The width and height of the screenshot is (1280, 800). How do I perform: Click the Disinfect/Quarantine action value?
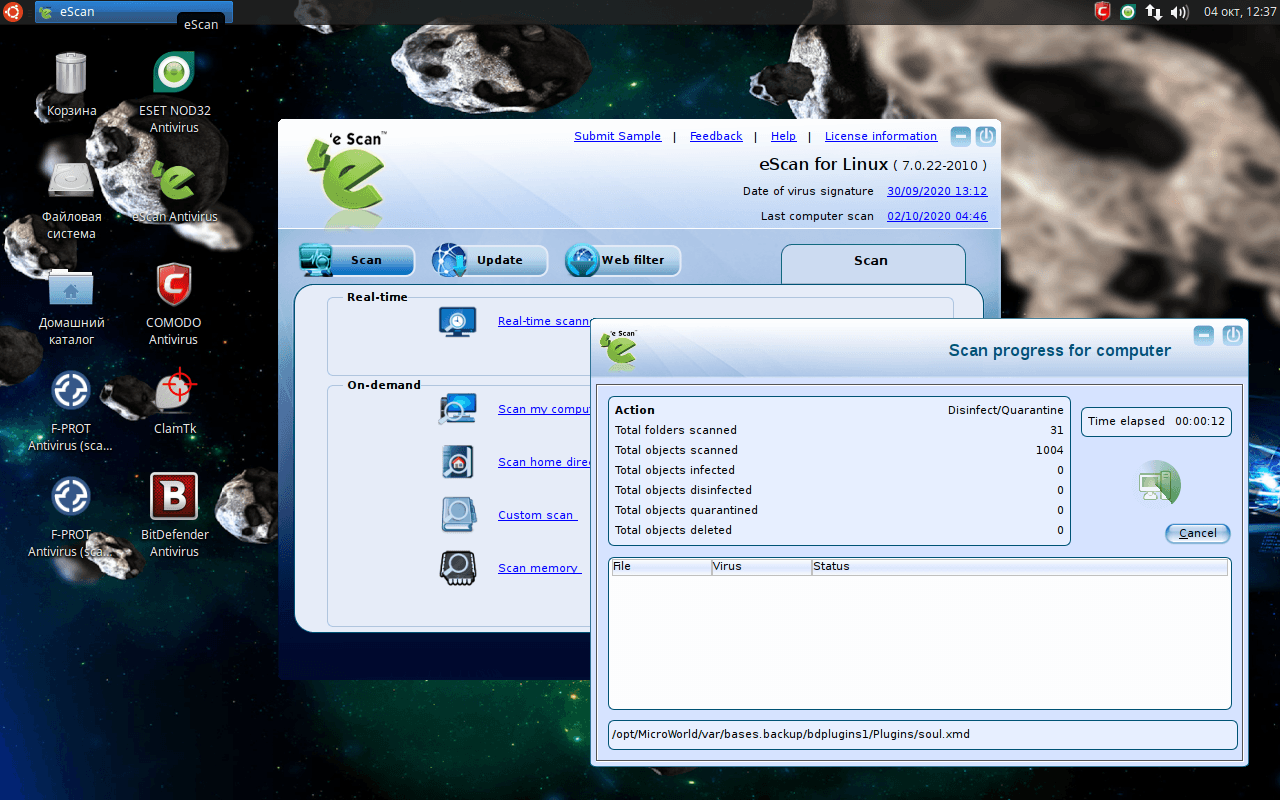[x=1006, y=410]
